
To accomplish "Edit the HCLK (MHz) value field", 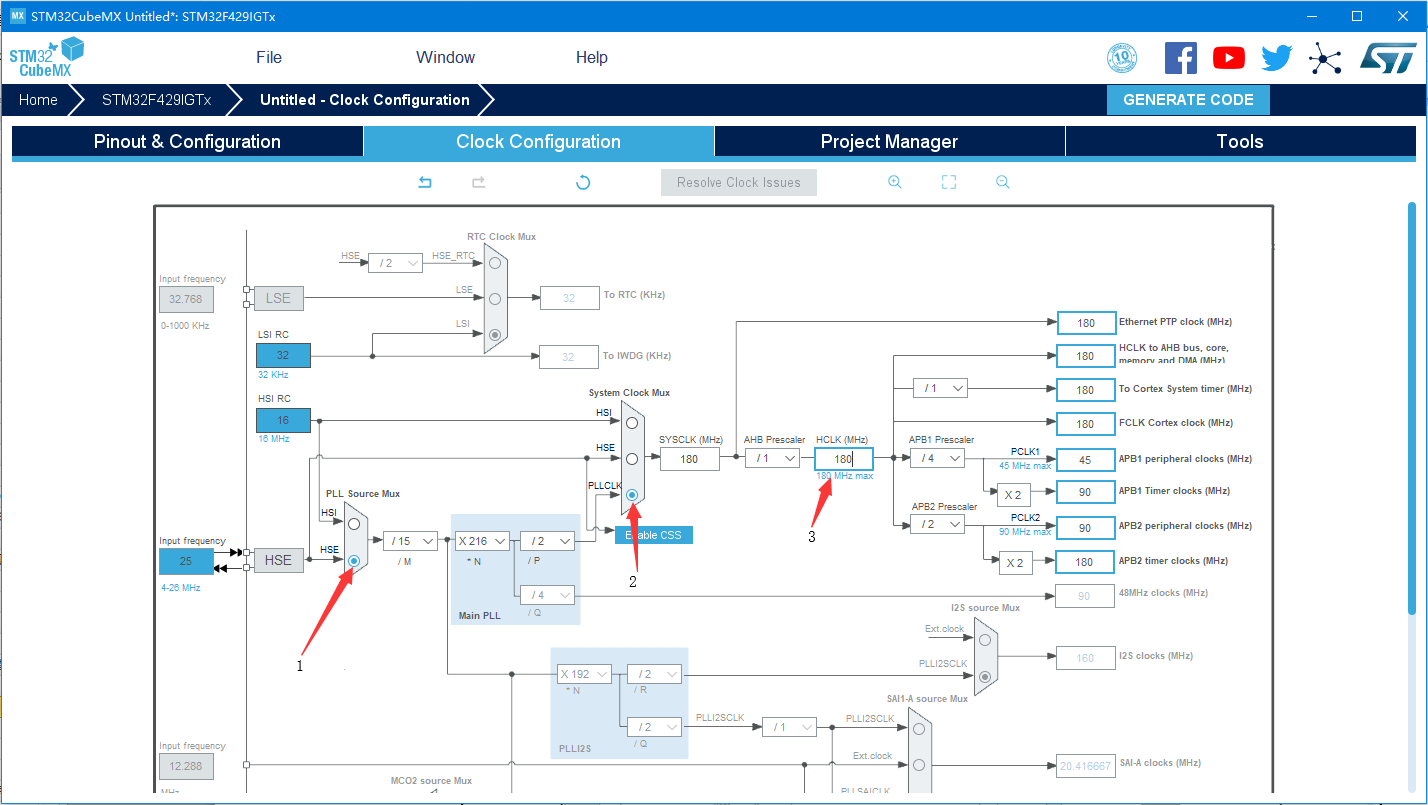I will (843, 459).
